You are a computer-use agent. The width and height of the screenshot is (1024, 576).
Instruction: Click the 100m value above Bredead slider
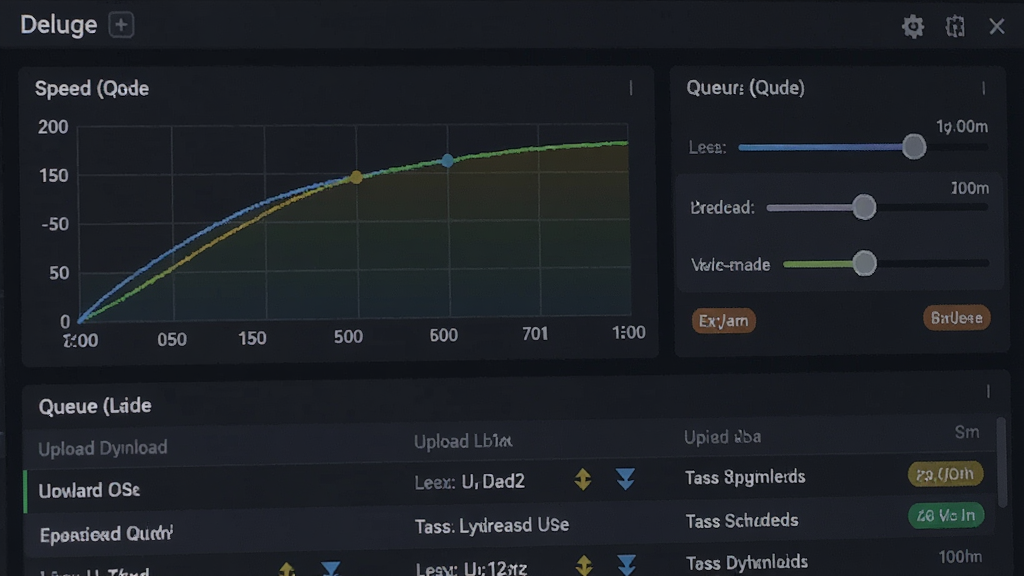coord(970,188)
